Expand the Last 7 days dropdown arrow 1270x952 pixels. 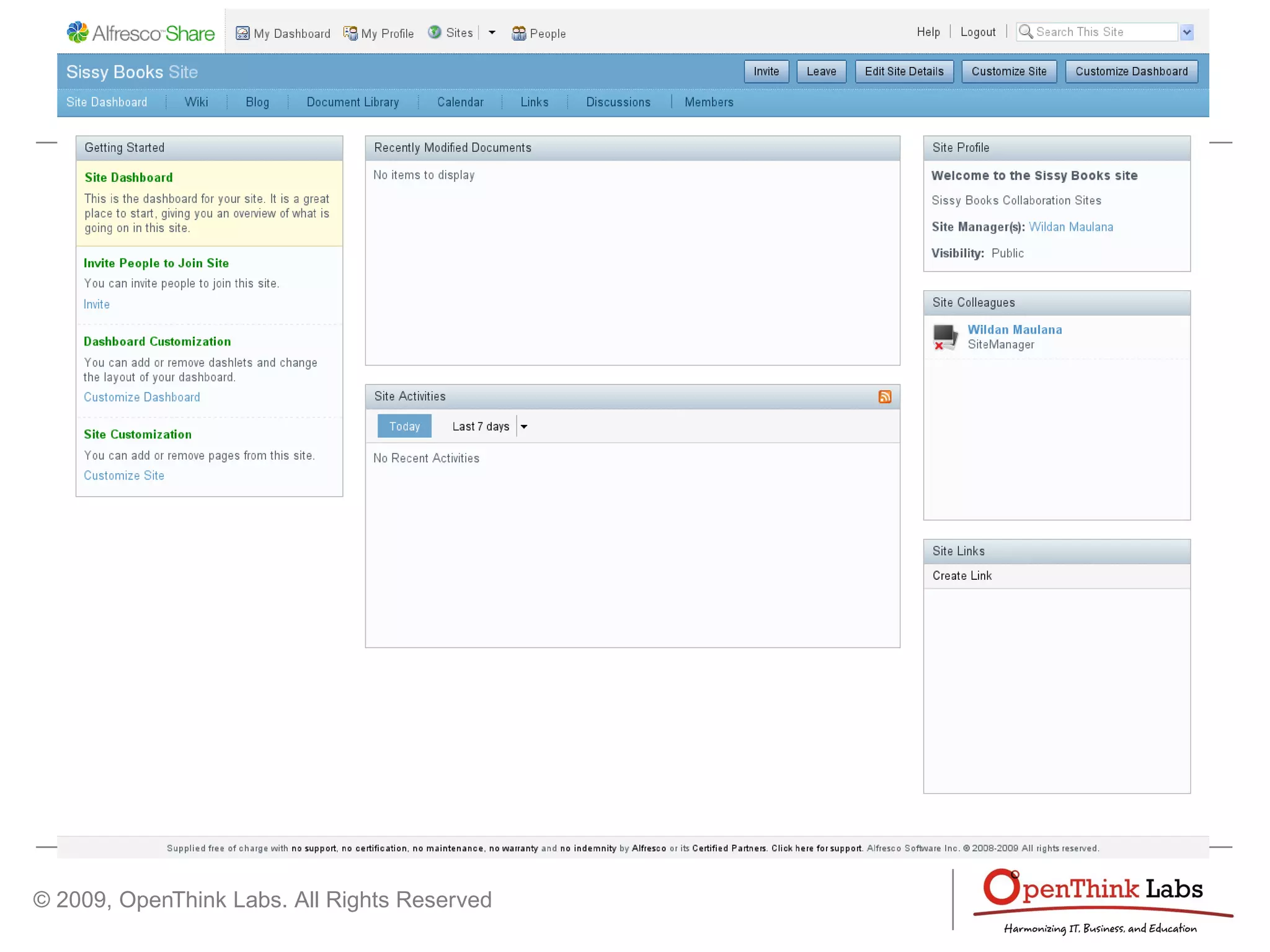tap(524, 427)
